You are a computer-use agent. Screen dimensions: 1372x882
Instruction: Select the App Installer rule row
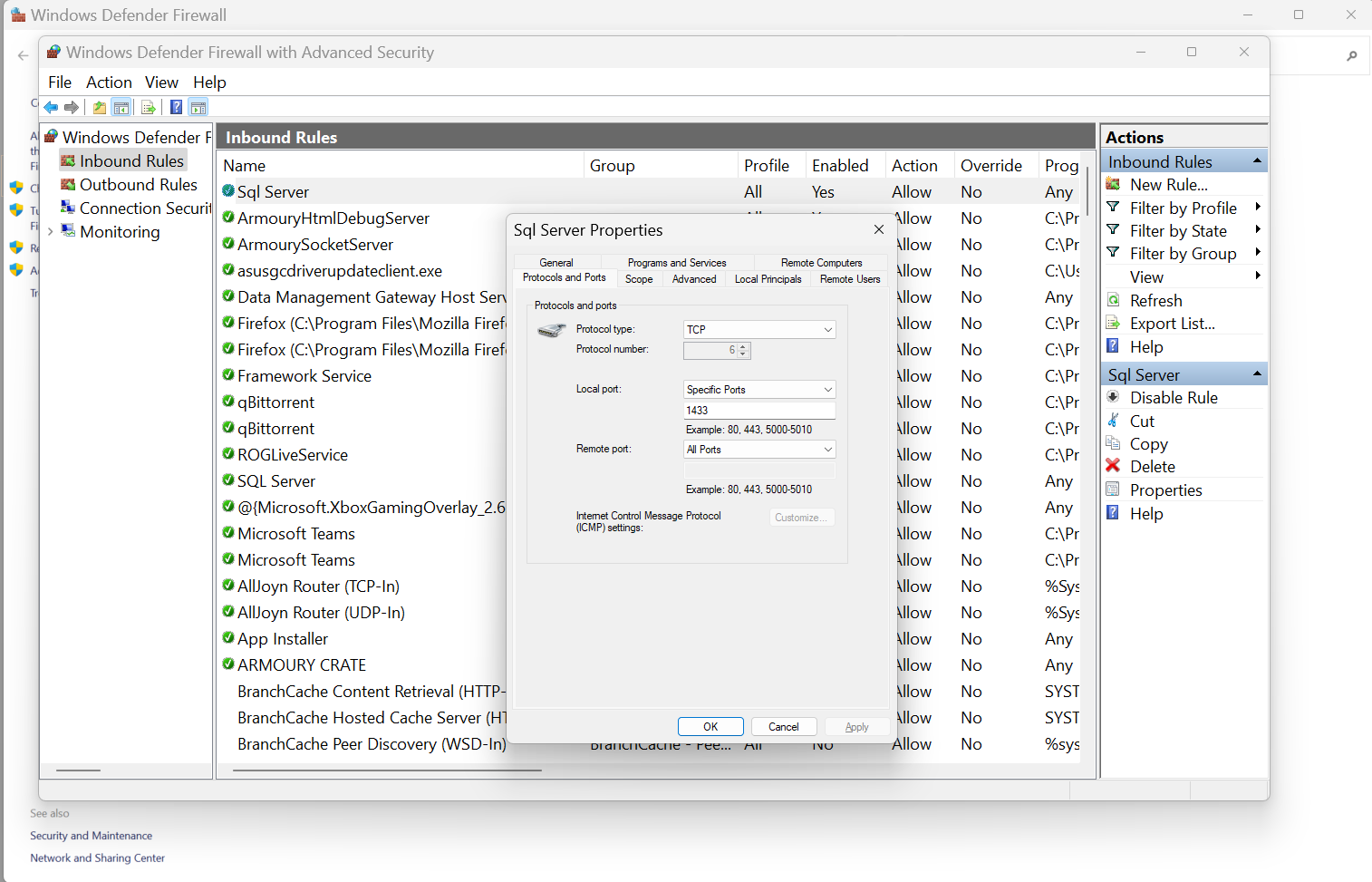(283, 638)
